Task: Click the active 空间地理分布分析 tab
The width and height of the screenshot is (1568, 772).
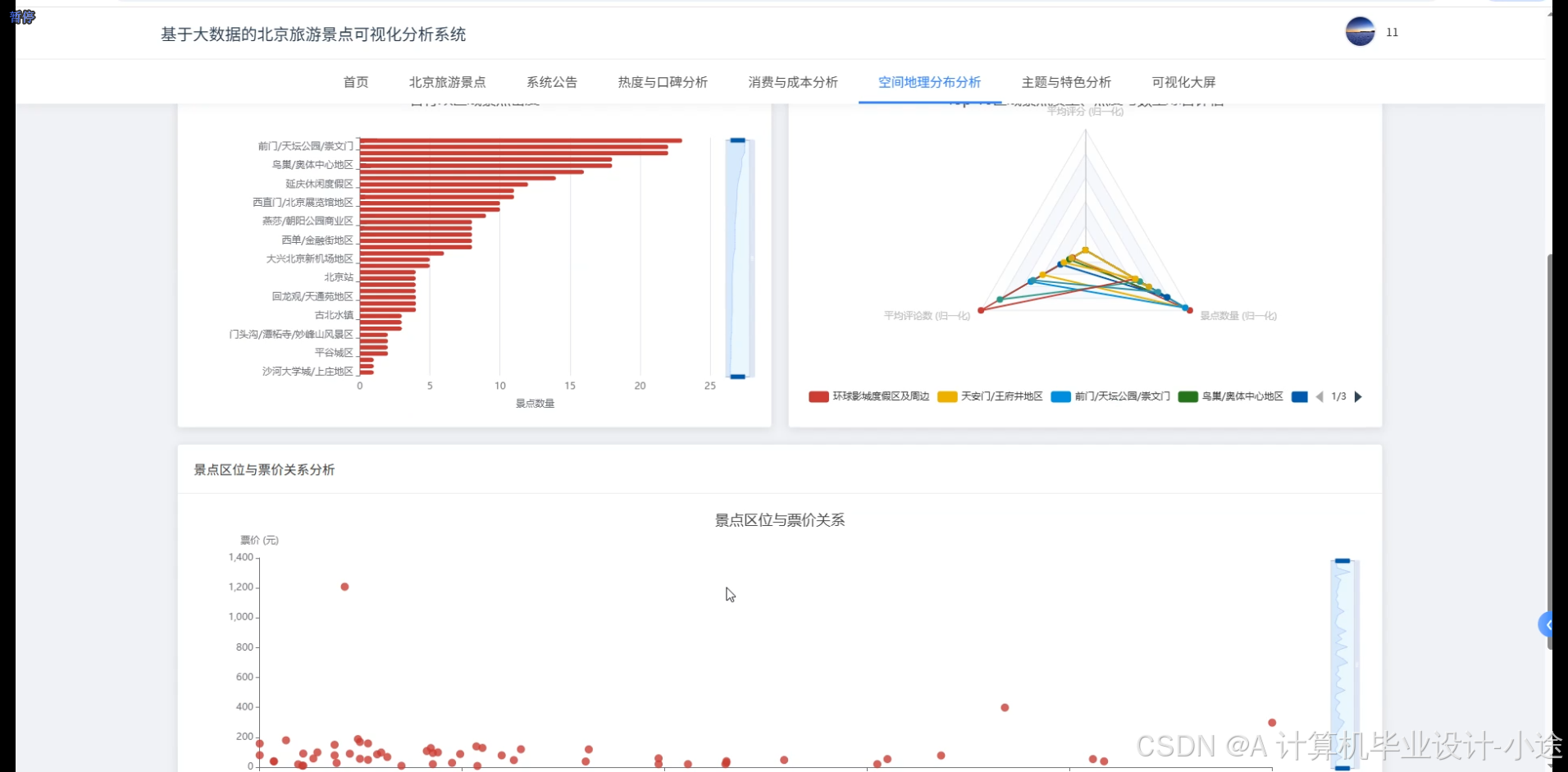Action: [x=930, y=82]
